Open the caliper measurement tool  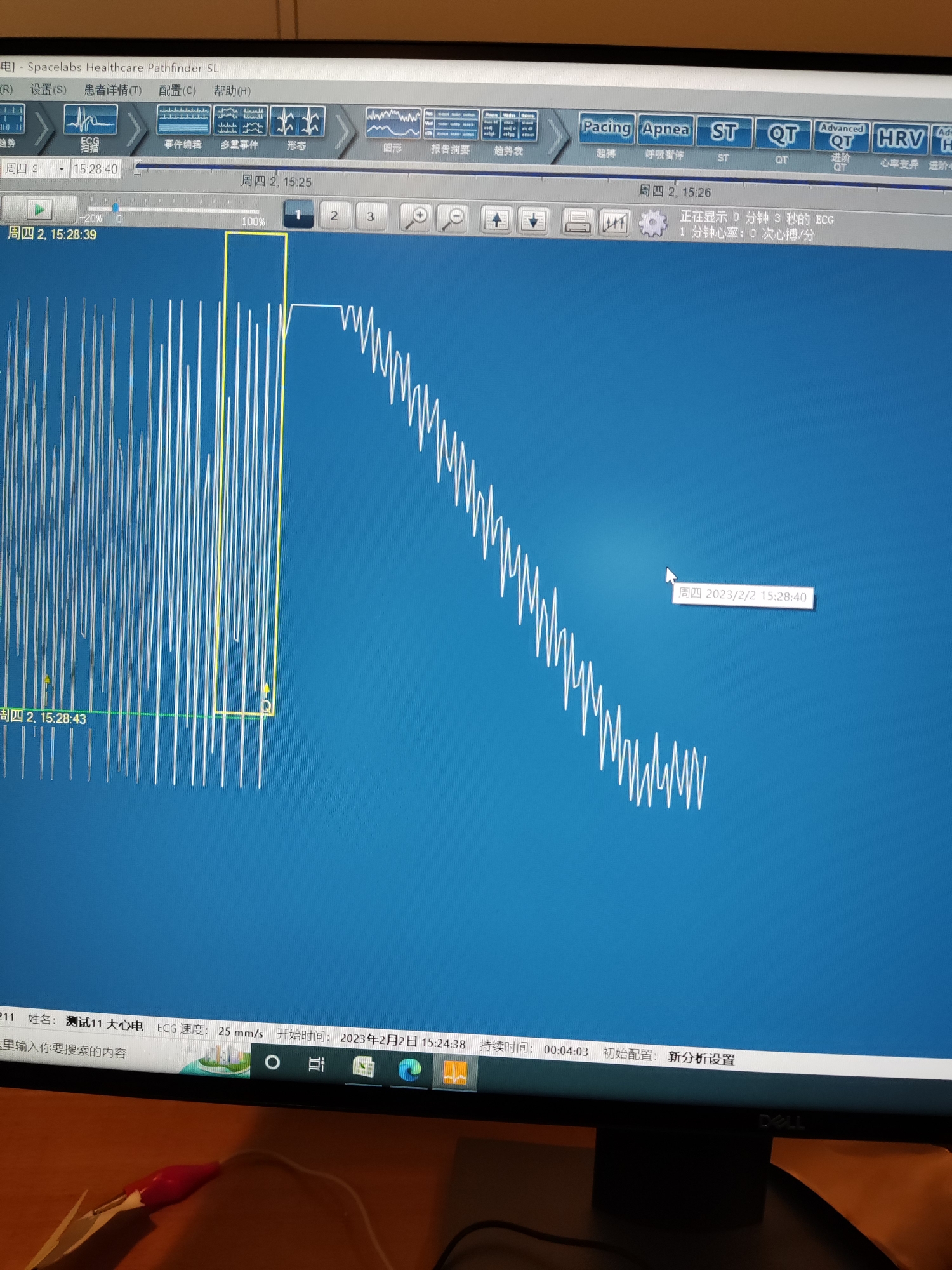tap(614, 223)
